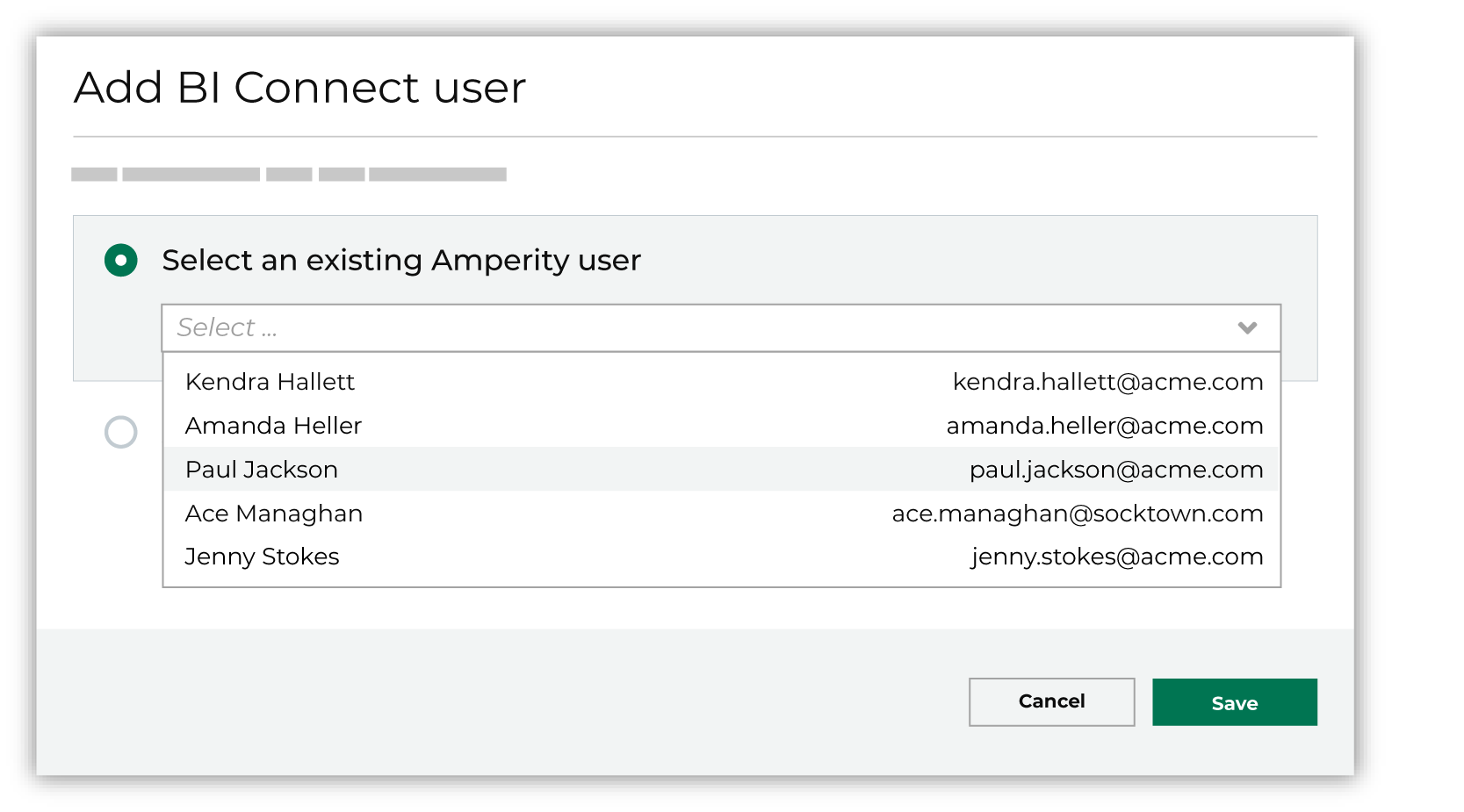Click the 'Add BI Connect user' title
Viewport: 1464px width, 812px height.
299,88
